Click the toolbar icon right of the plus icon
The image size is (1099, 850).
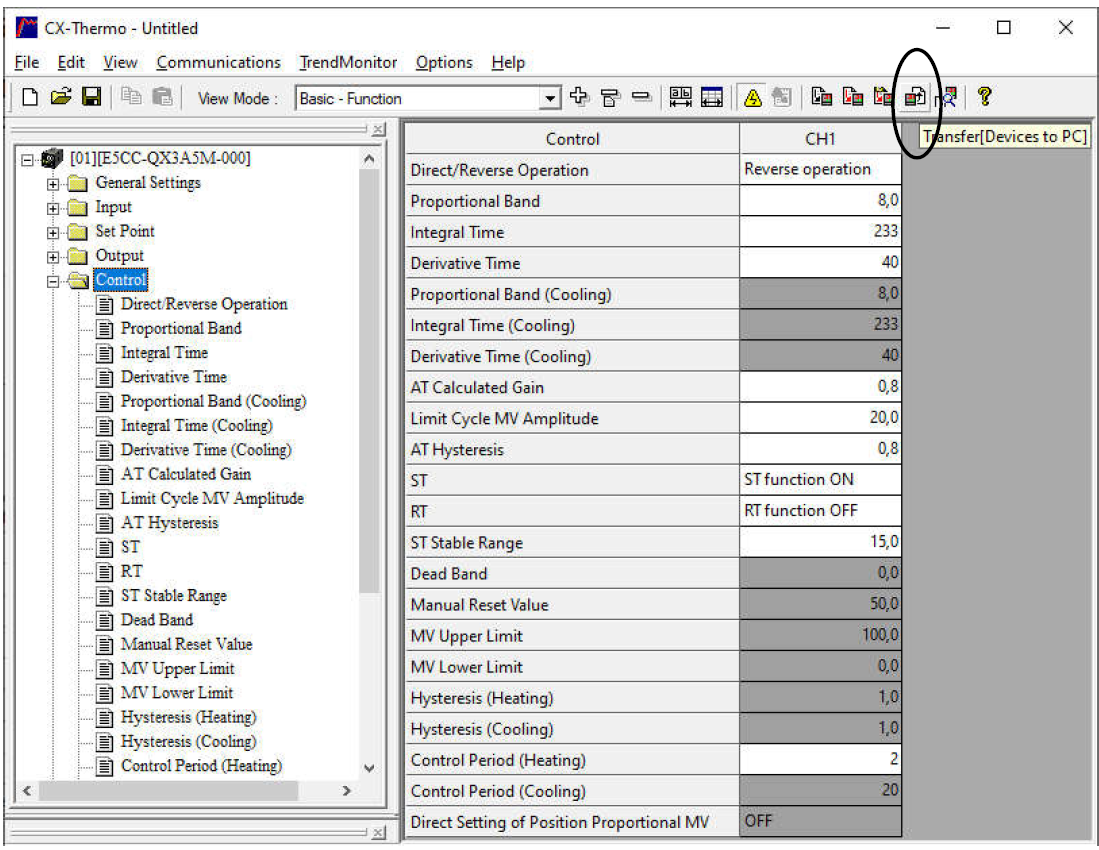(610, 97)
